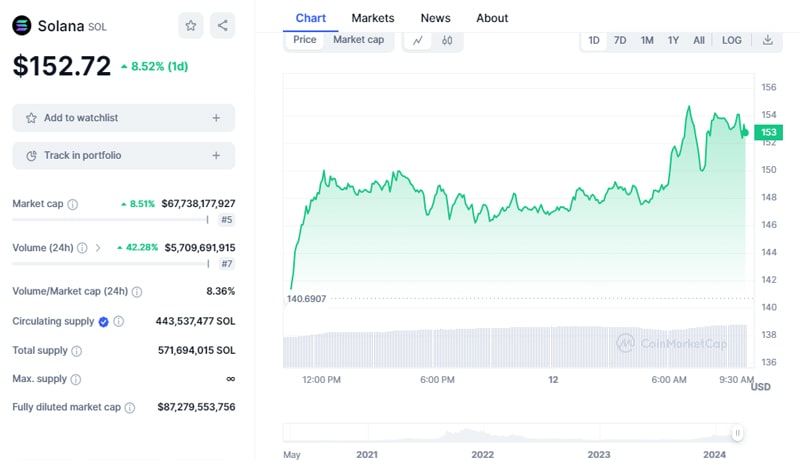This screenshot has height=460, width=800.
Task: Click the #7 volume rank badge
Action: tap(227, 264)
